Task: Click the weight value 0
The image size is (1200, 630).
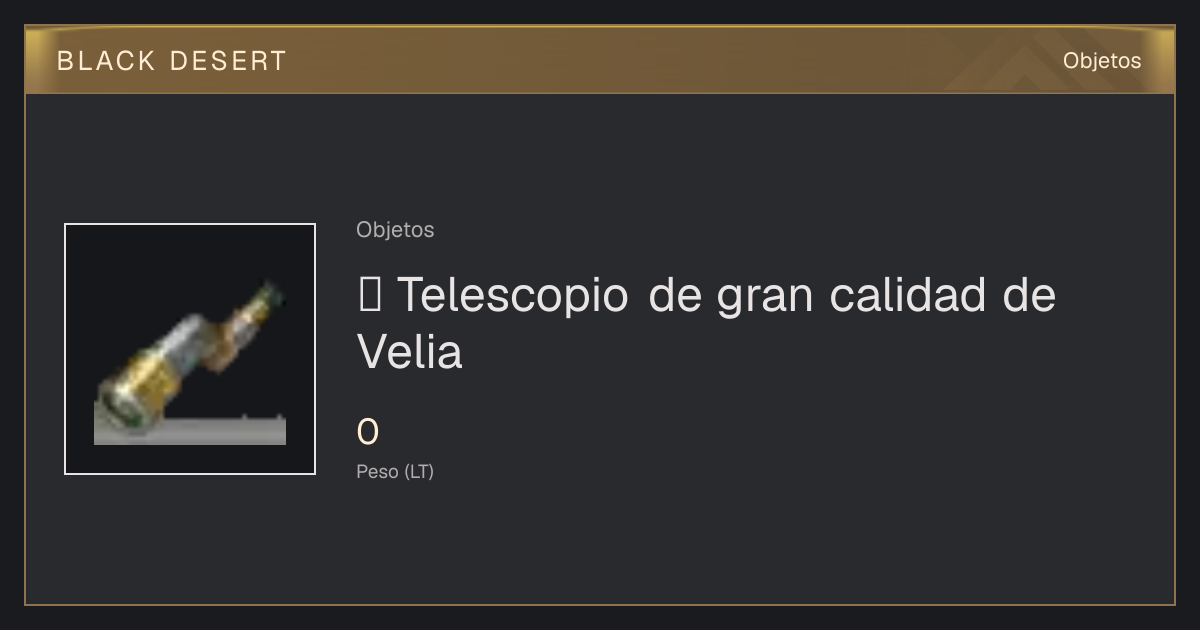Action: (x=368, y=432)
